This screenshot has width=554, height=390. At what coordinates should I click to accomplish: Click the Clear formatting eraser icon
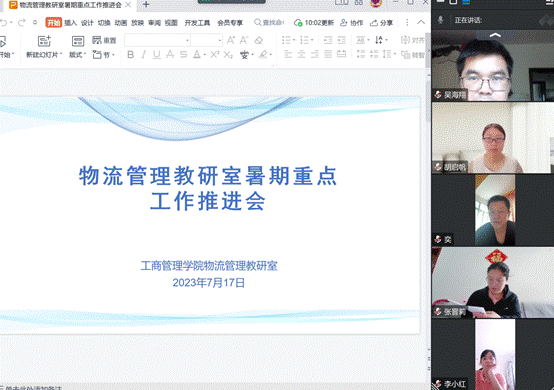point(259,40)
